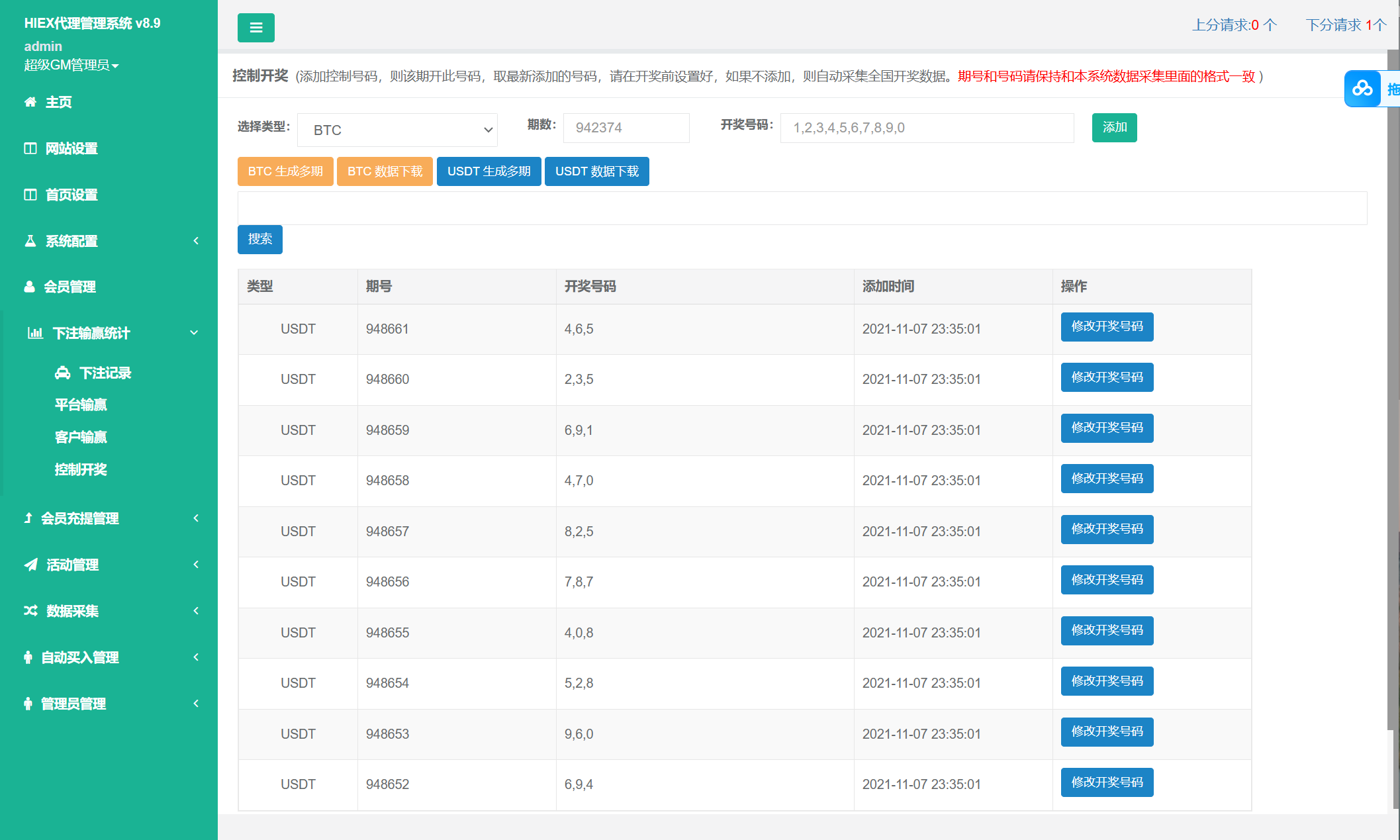This screenshot has width=1400, height=840.
Task: Expand the 数据采集 chevron
Action: [196, 611]
